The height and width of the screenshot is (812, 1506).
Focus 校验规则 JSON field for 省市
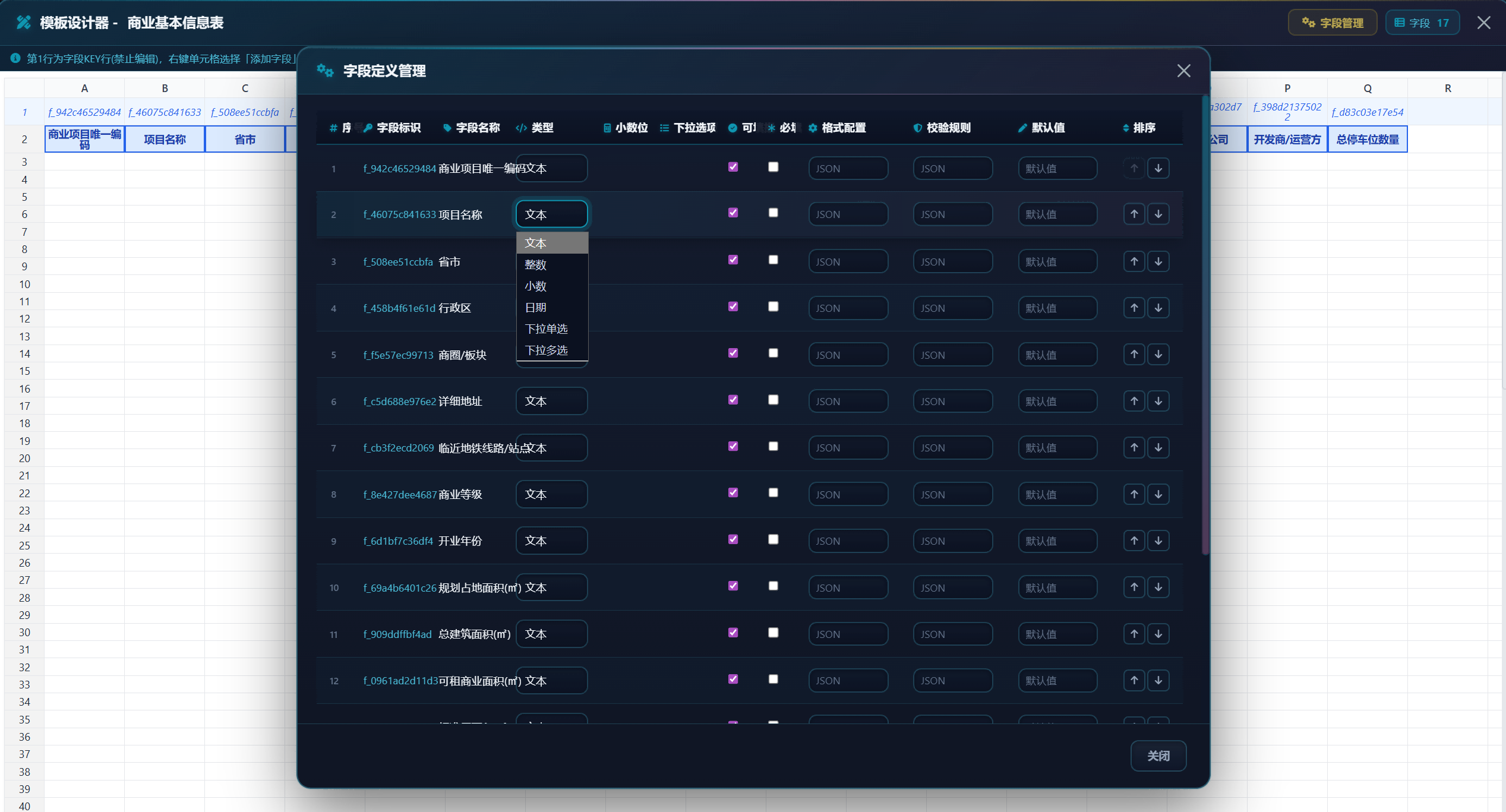click(952, 261)
